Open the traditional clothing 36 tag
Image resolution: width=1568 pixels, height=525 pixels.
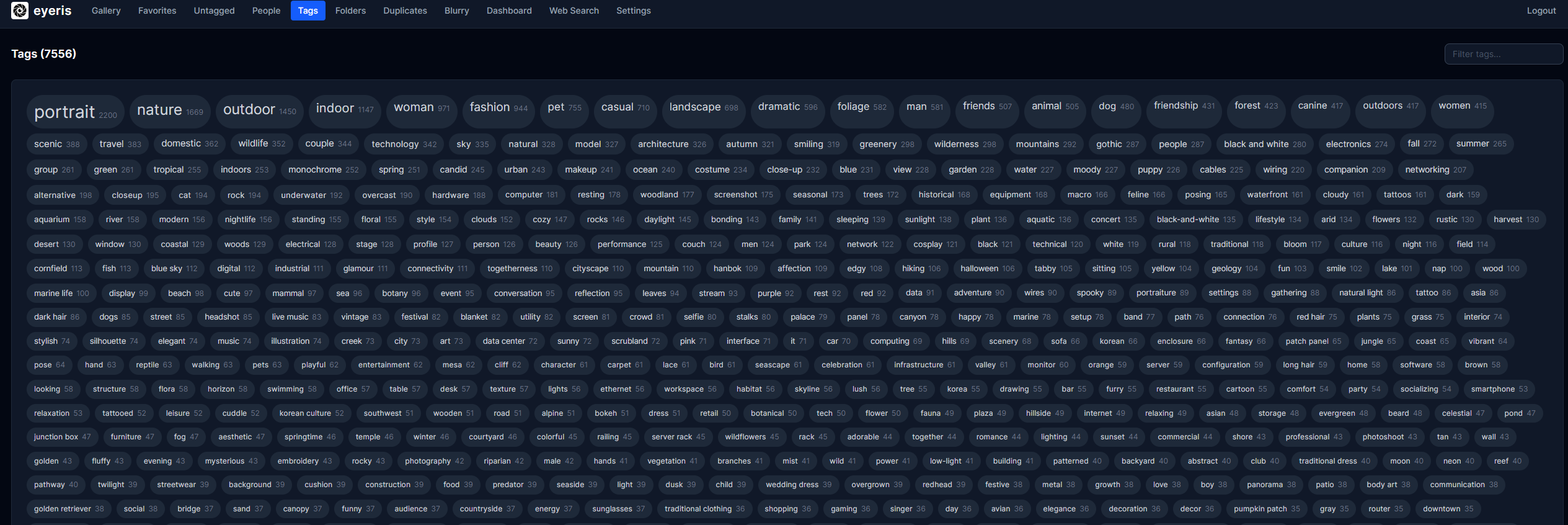pyautogui.click(x=704, y=509)
